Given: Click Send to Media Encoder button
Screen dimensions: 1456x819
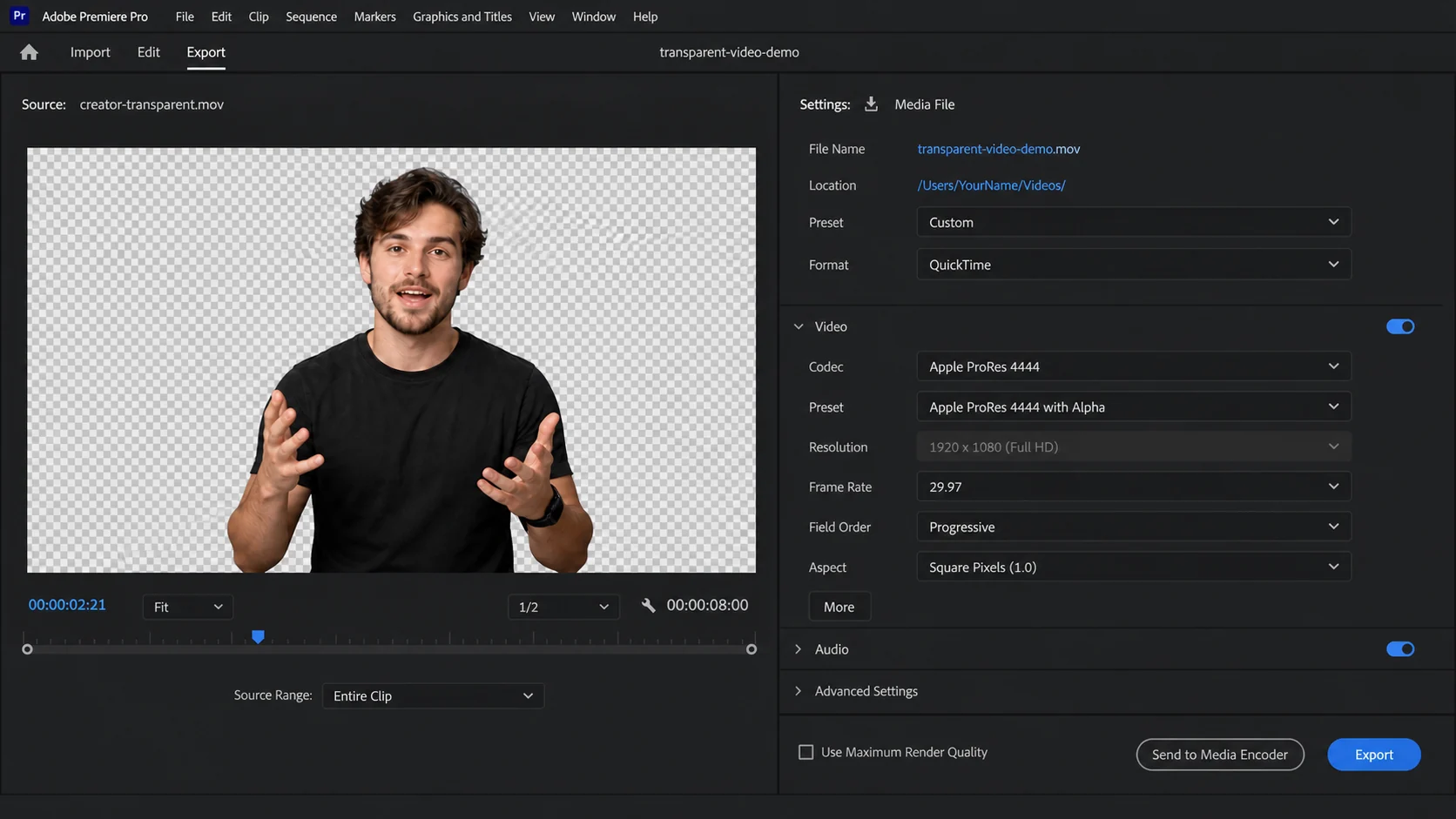Looking at the screenshot, I should [x=1220, y=755].
